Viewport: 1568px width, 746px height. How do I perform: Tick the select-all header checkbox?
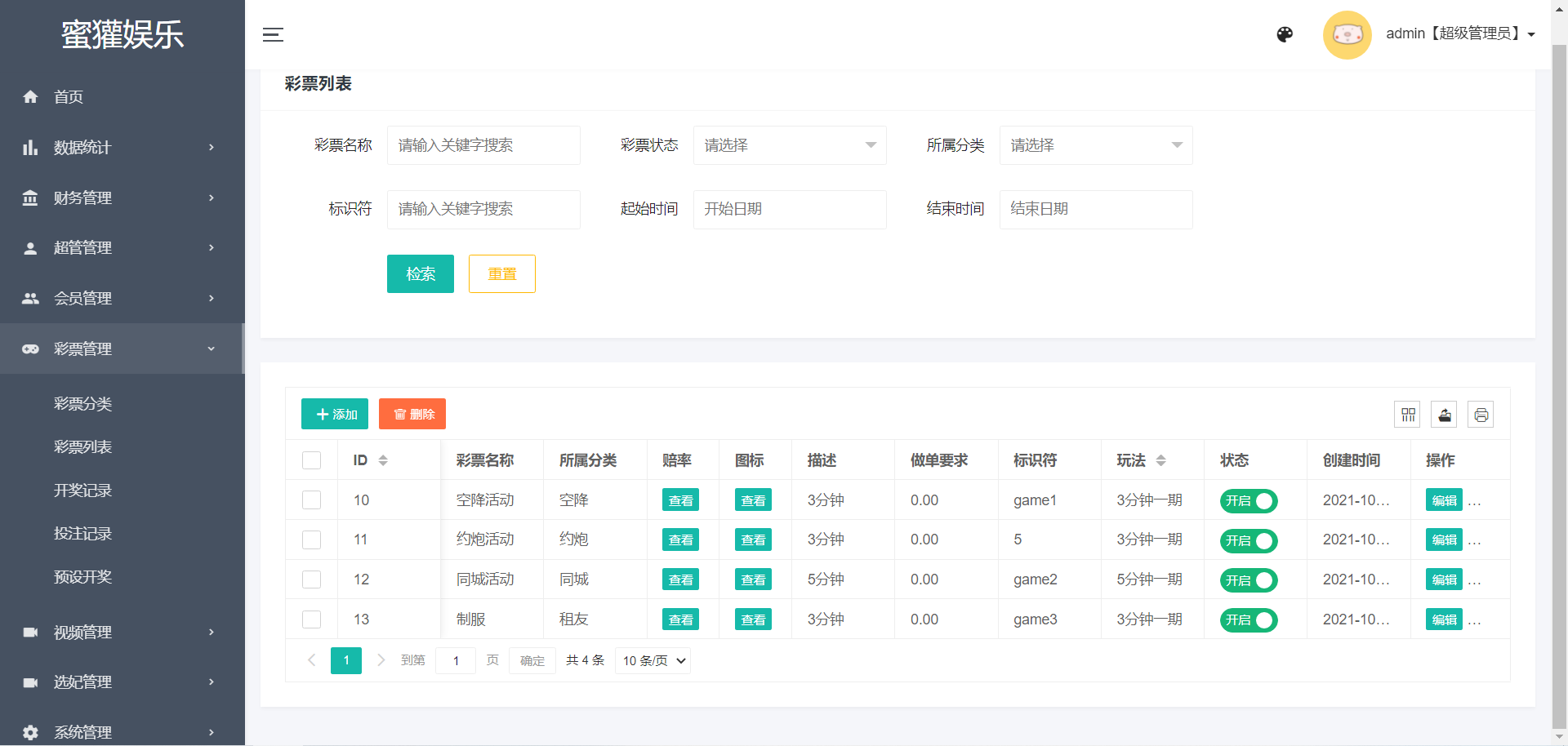click(311, 460)
